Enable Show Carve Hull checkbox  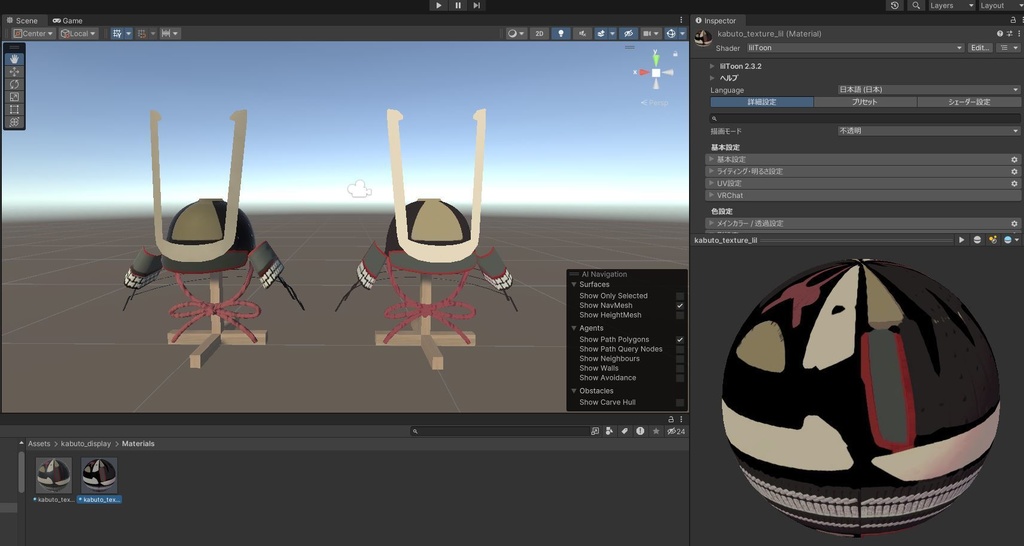[680, 403]
